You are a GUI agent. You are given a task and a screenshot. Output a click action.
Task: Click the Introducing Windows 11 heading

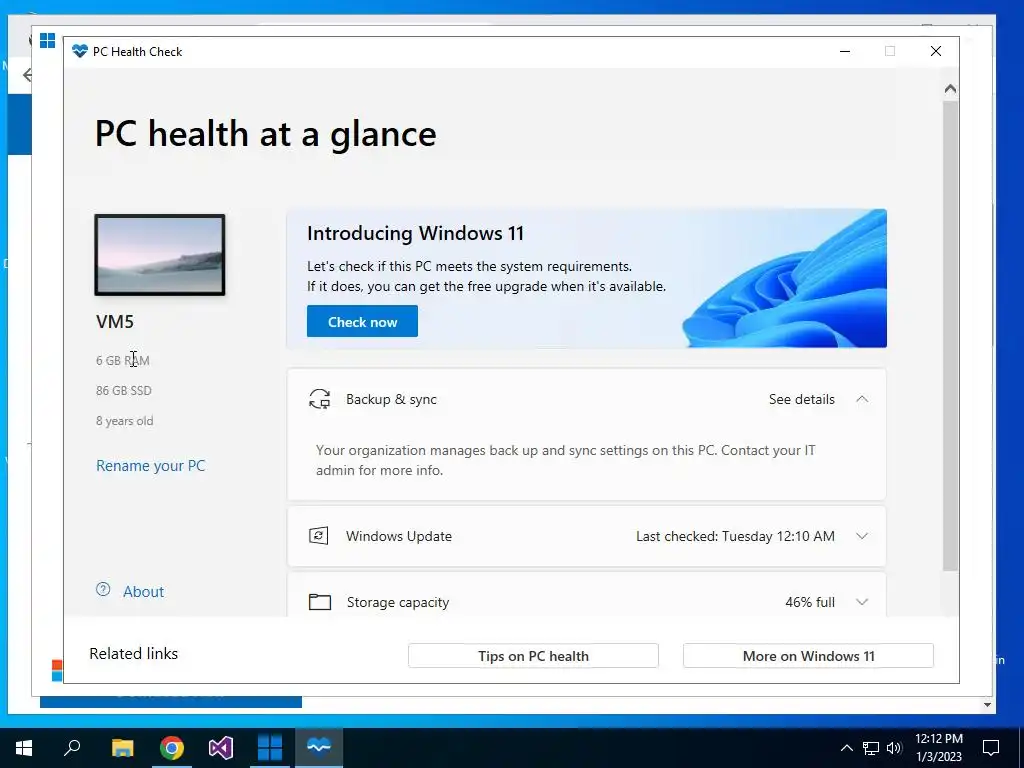[415, 233]
